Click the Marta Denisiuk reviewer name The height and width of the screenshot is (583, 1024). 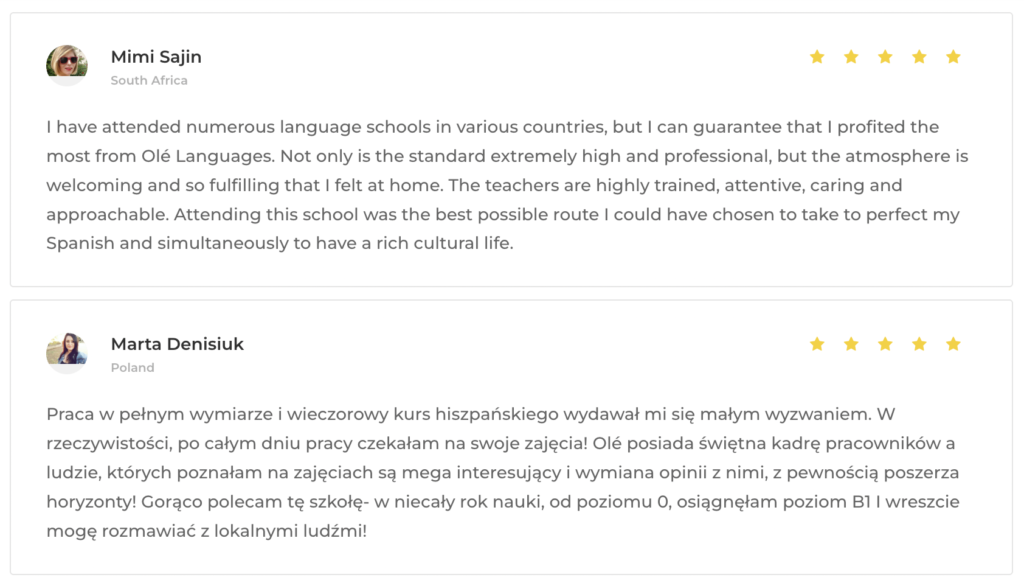coord(177,344)
